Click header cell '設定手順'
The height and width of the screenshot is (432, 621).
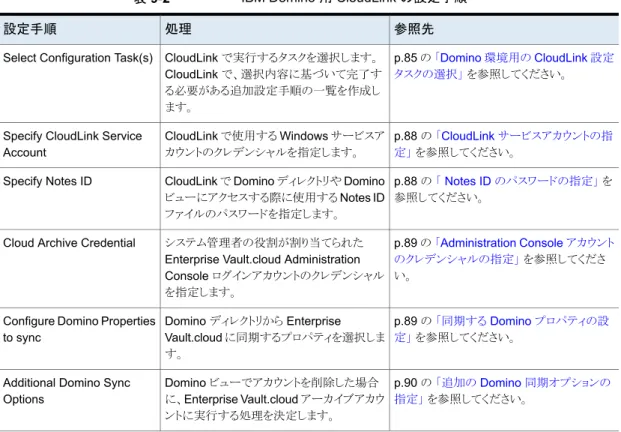pyautogui.click(x=80, y=29)
